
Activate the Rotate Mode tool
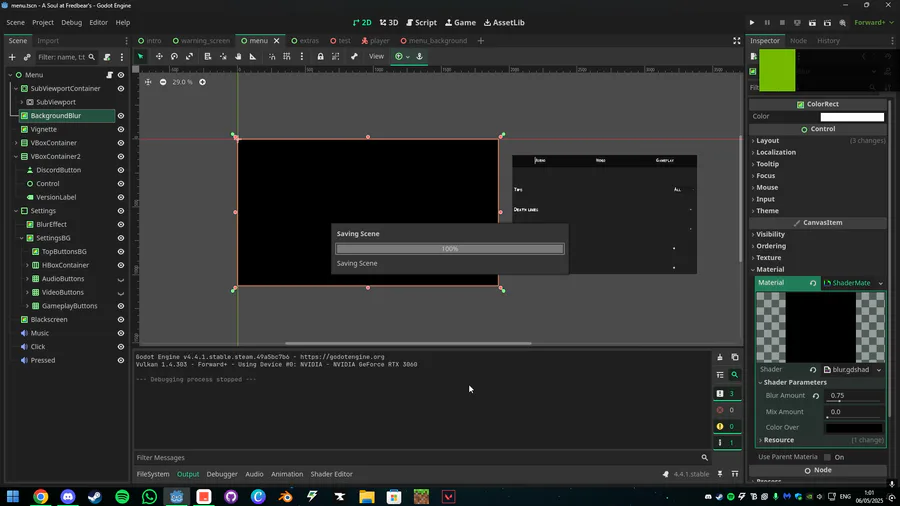[174, 56]
